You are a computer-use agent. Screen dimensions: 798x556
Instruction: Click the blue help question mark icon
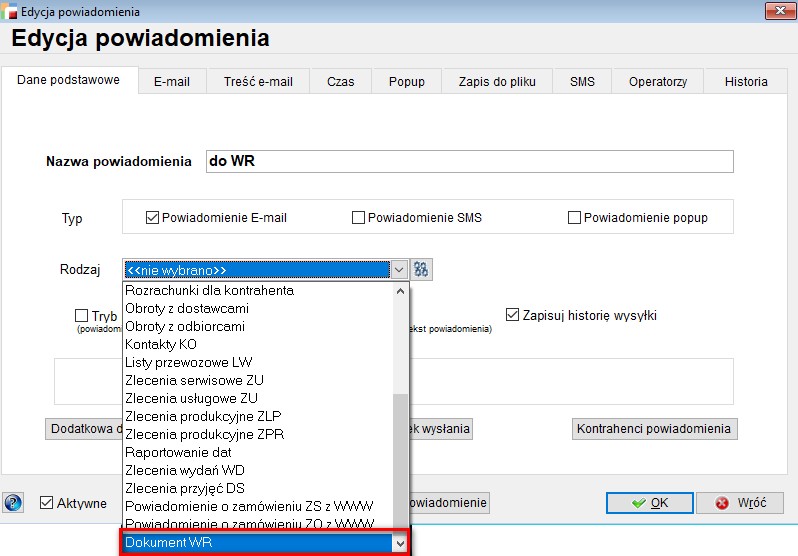pyautogui.click(x=14, y=502)
